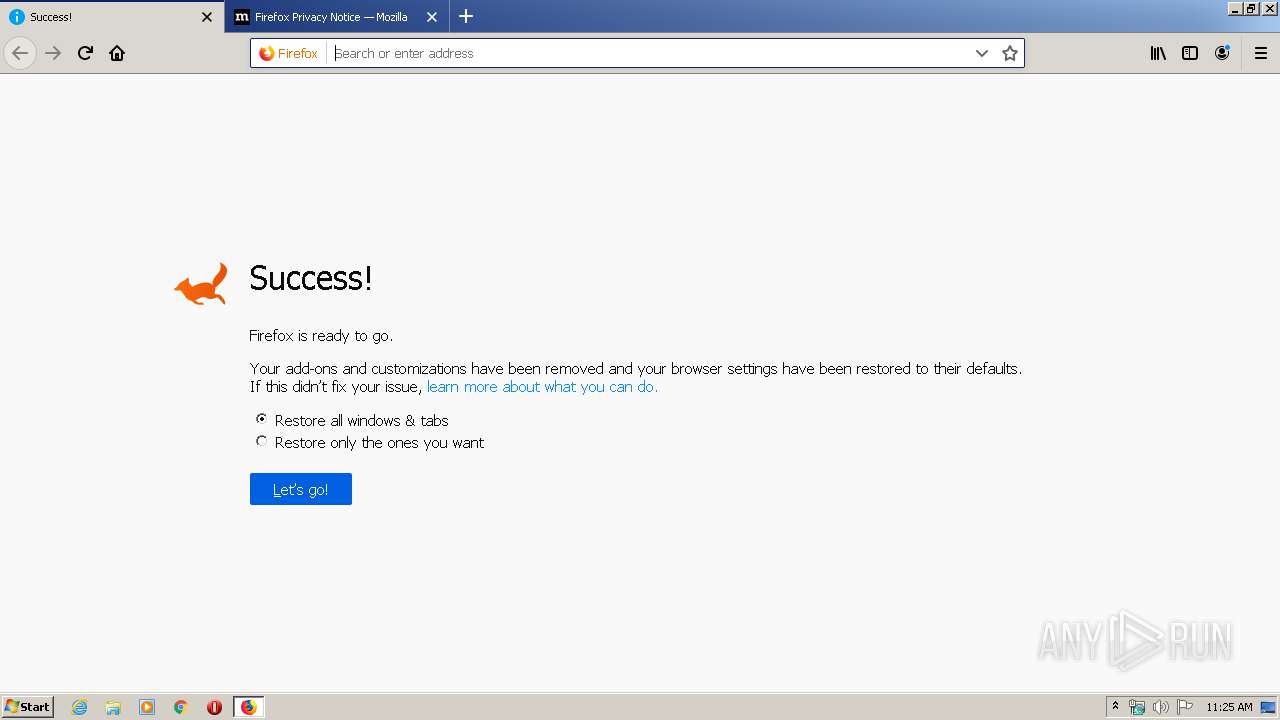
Task: Launch Internet Explorer from taskbar
Action: [x=79, y=707]
